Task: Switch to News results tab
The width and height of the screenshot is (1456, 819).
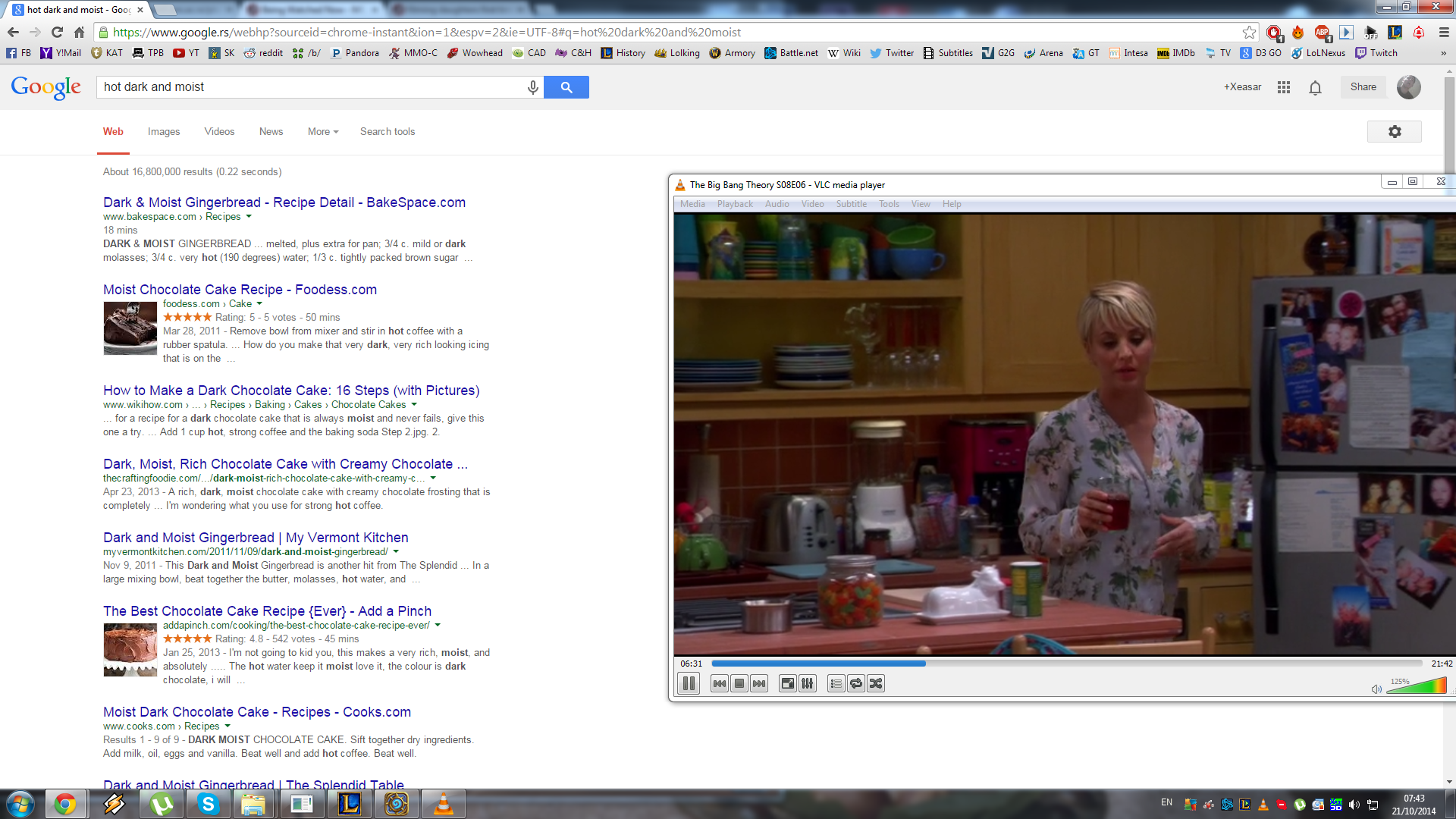Action: coord(271,132)
